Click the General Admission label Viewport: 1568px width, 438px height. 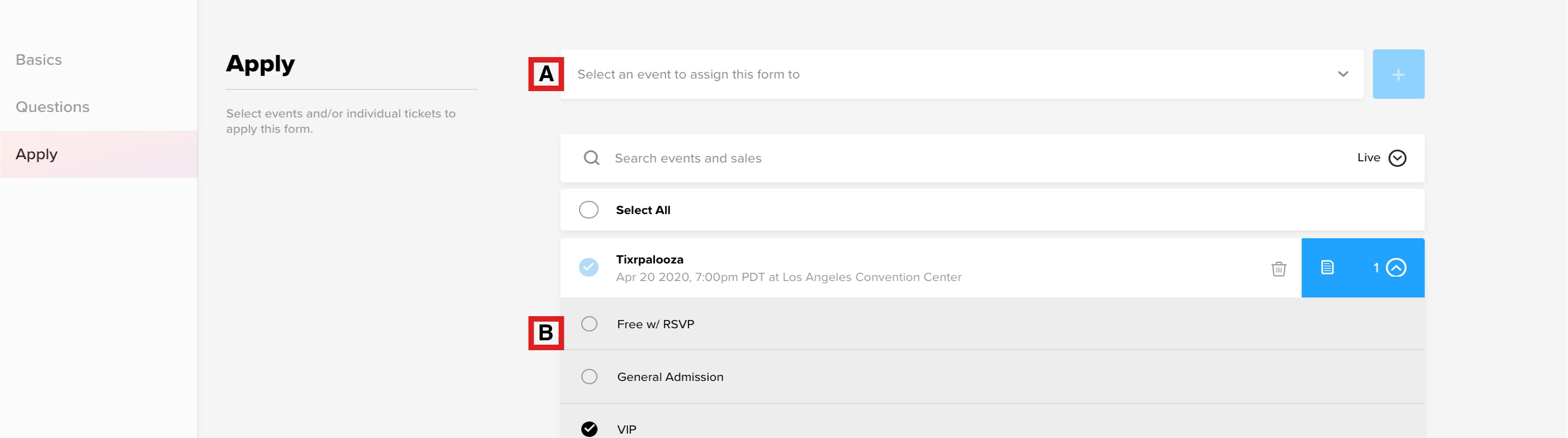click(670, 377)
